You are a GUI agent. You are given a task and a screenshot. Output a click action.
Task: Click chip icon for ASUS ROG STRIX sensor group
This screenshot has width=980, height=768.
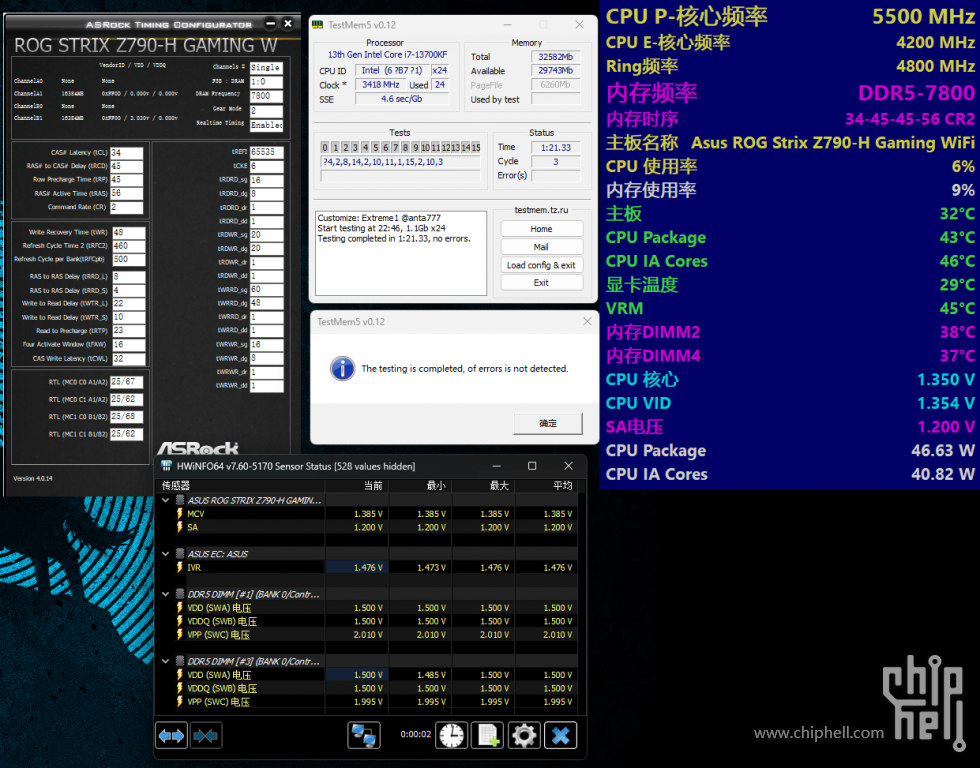click(180, 500)
